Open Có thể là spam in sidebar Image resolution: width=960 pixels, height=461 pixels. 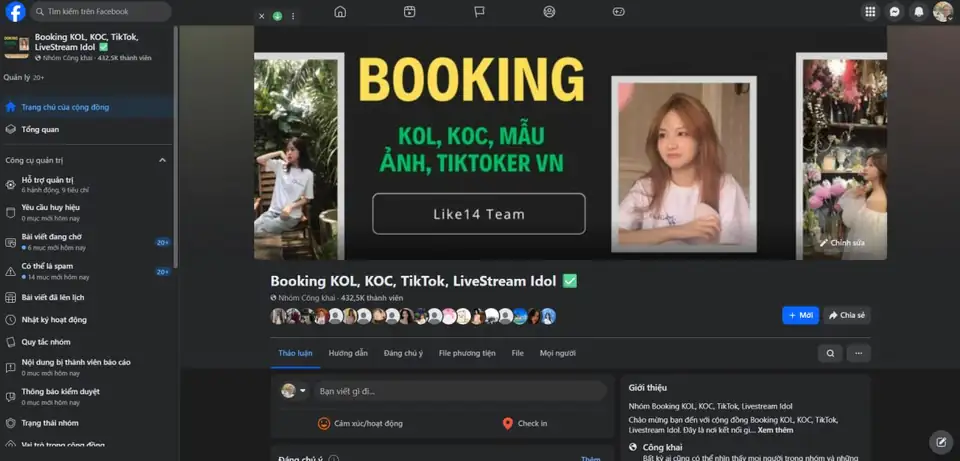(x=88, y=271)
